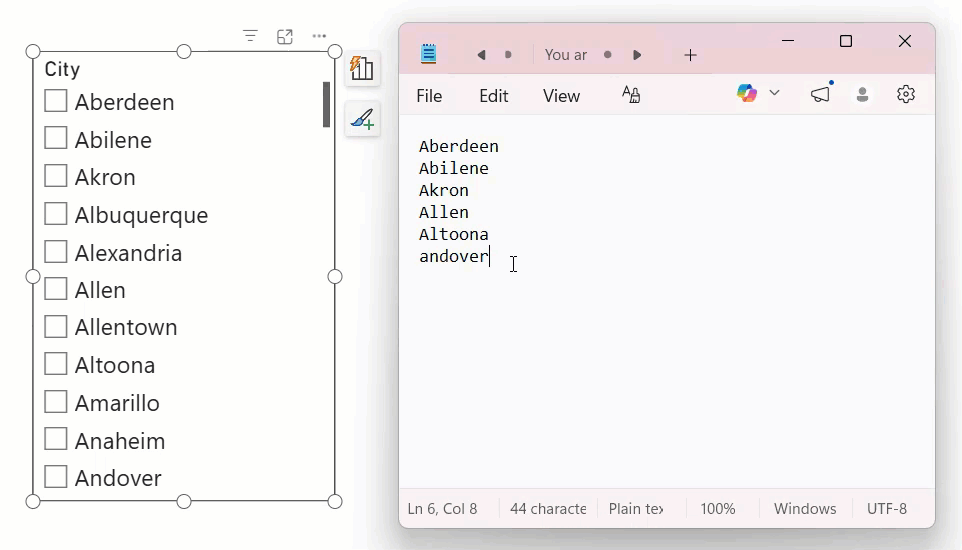Click the word andover in Notepad
Image resolution: width=962 pixels, height=550 pixels.
coord(454,256)
